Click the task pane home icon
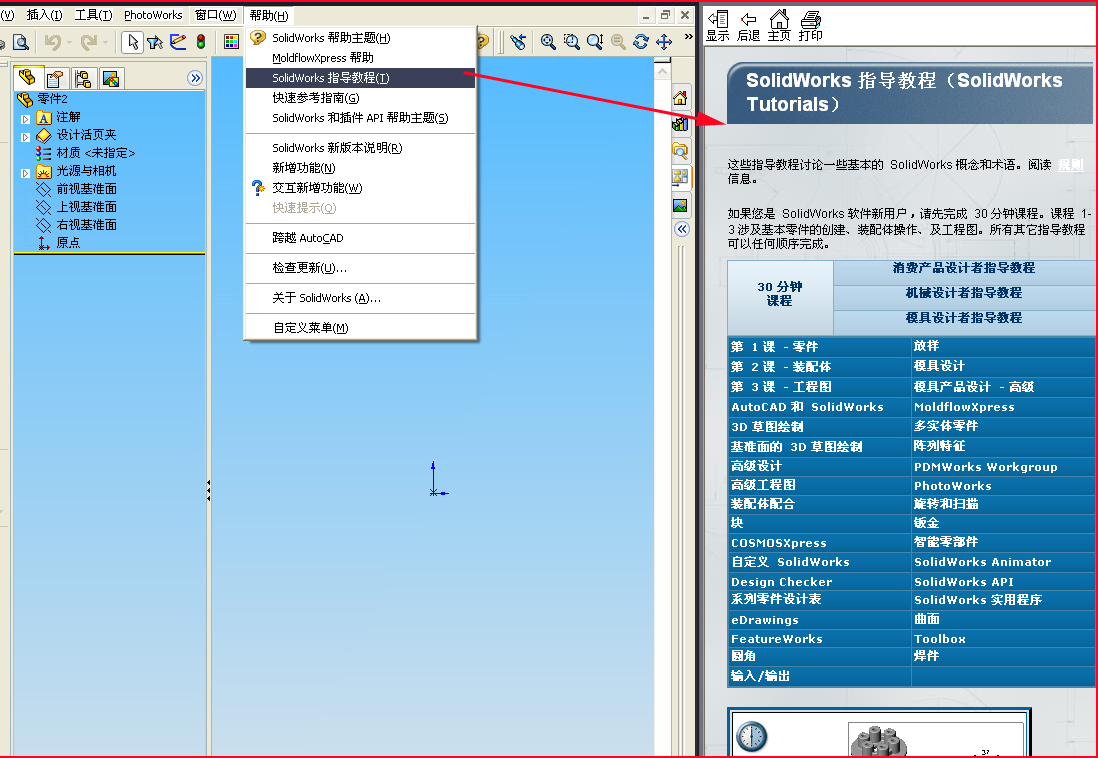Screen dimensions: 1098x758 (x=680, y=98)
